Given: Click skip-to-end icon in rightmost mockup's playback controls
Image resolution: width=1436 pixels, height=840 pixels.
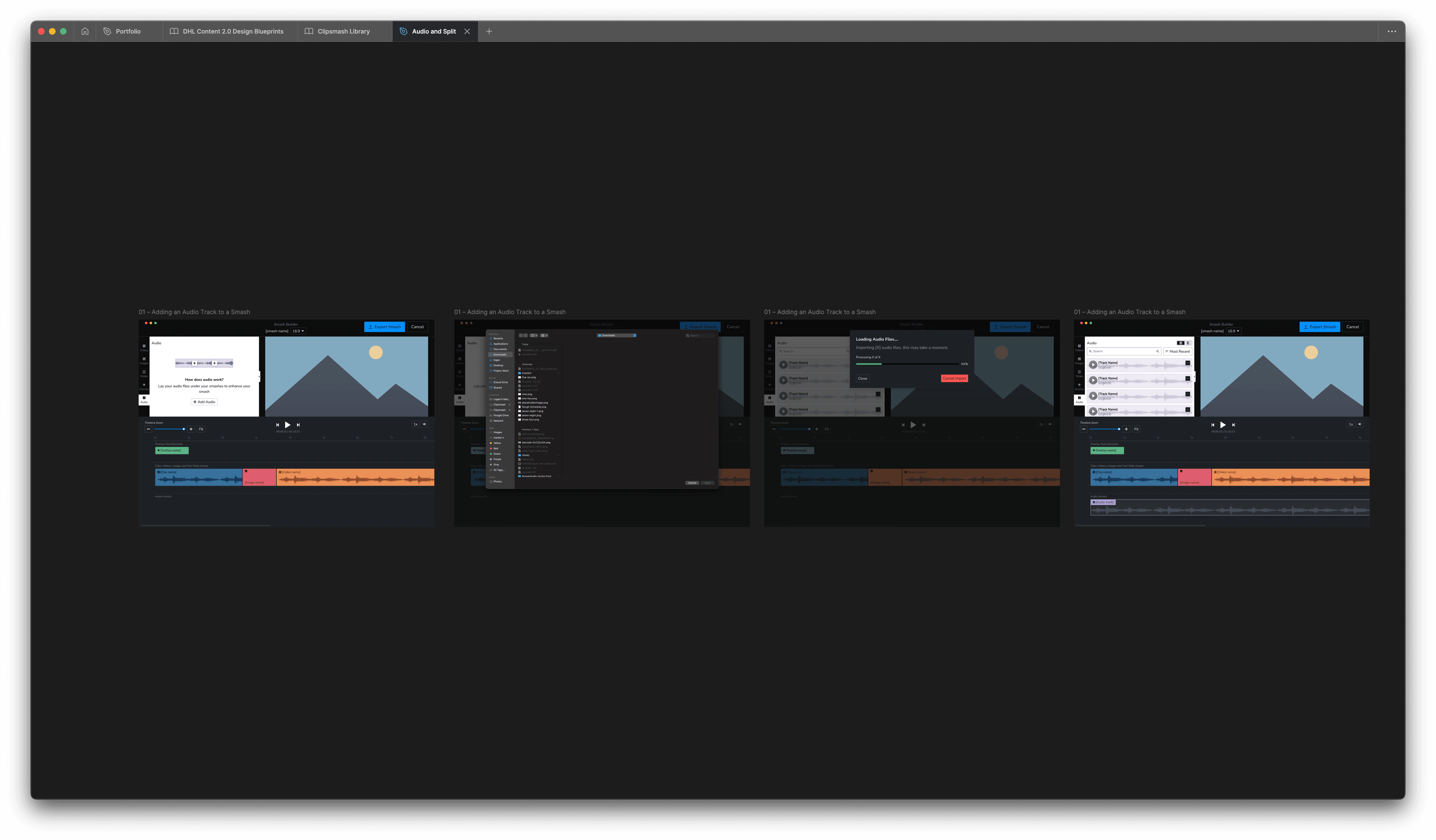Looking at the screenshot, I should 1234,425.
